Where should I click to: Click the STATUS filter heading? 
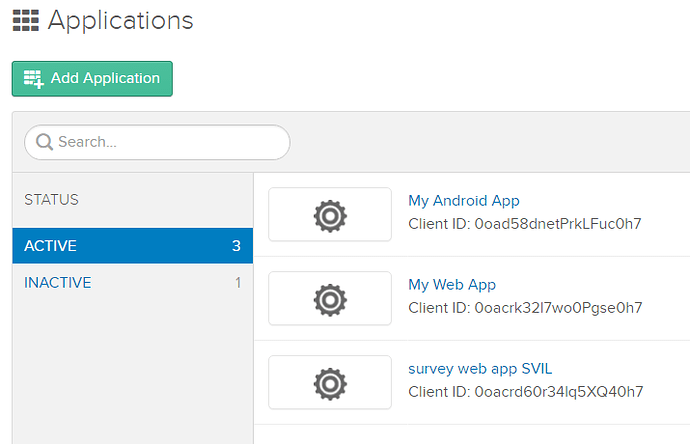(51, 200)
